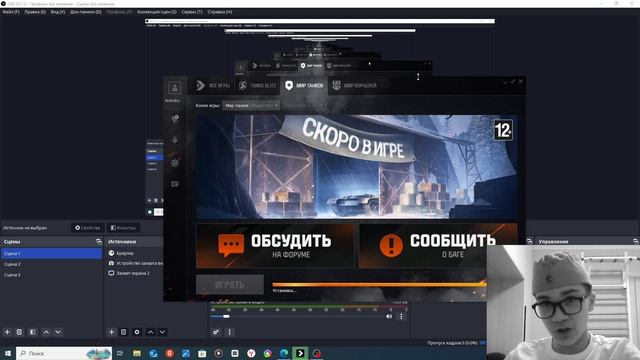Click Фильтры button
The height and width of the screenshot is (360, 640).
123,228
